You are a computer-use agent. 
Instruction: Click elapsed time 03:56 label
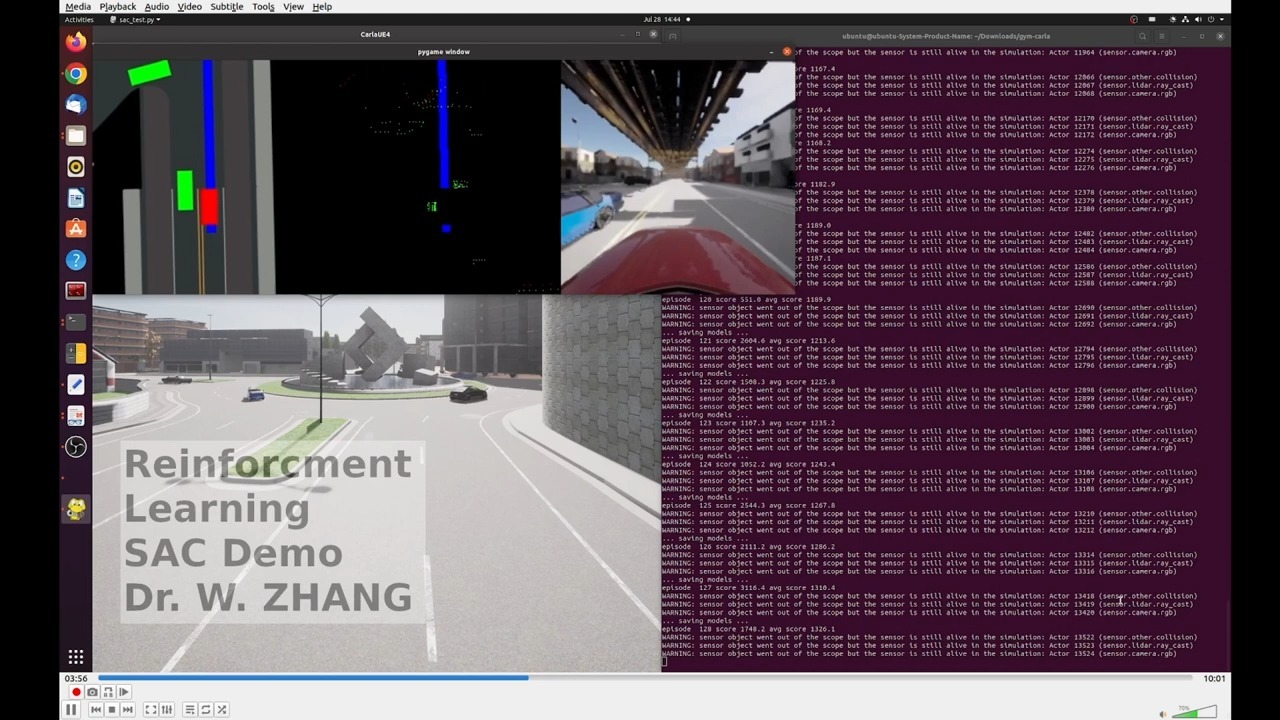(x=76, y=678)
